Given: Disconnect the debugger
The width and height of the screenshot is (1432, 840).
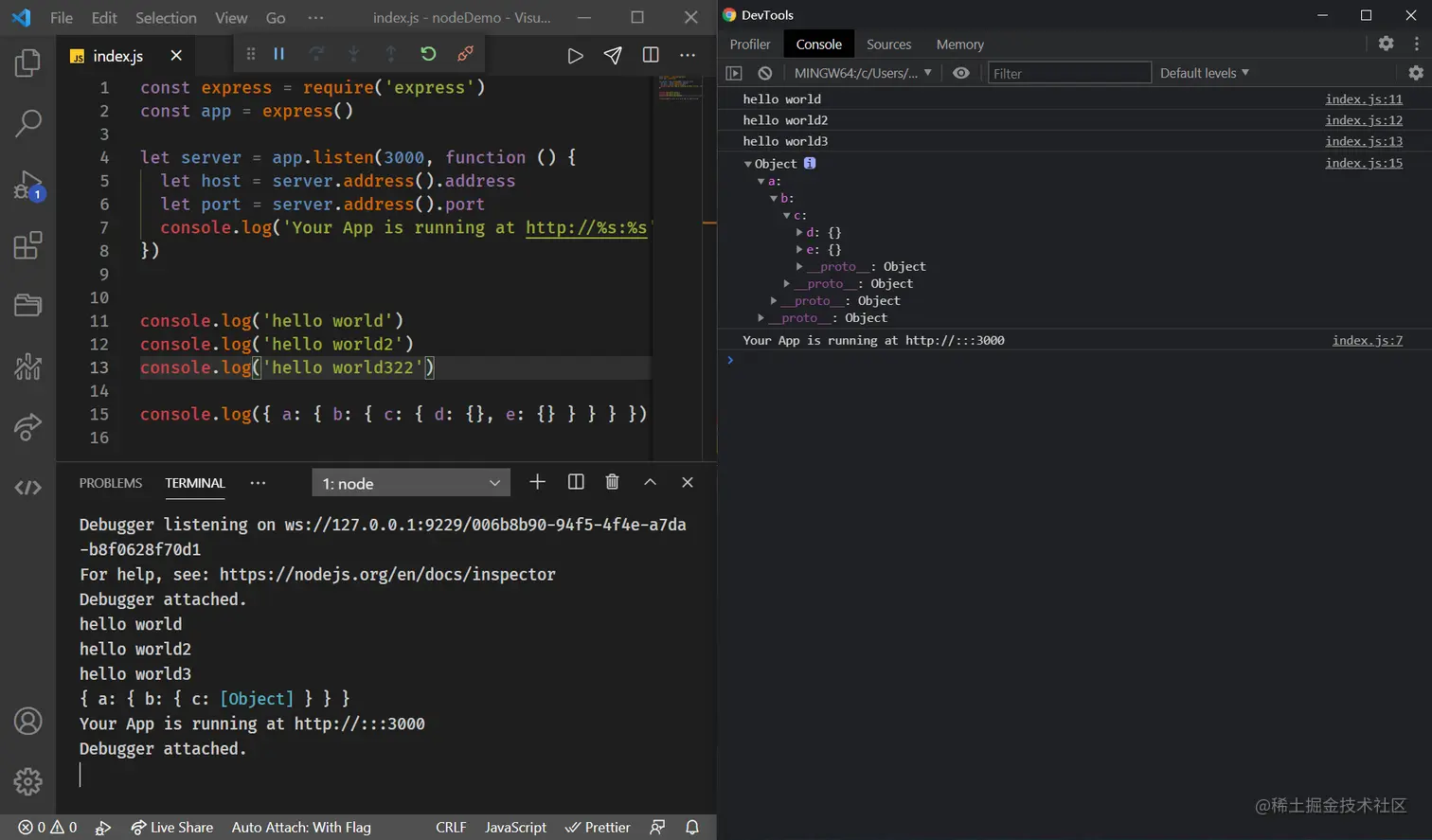Looking at the screenshot, I should tap(465, 54).
